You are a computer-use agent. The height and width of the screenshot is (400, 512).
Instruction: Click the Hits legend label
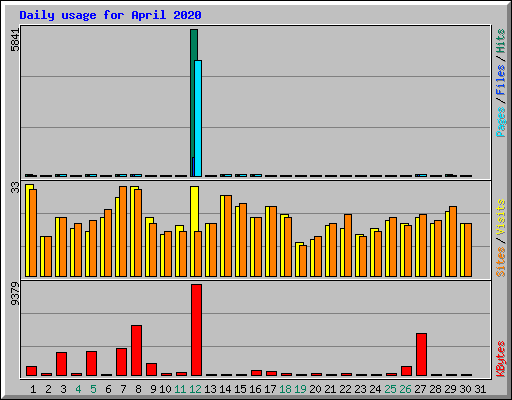click(x=500, y=41)
